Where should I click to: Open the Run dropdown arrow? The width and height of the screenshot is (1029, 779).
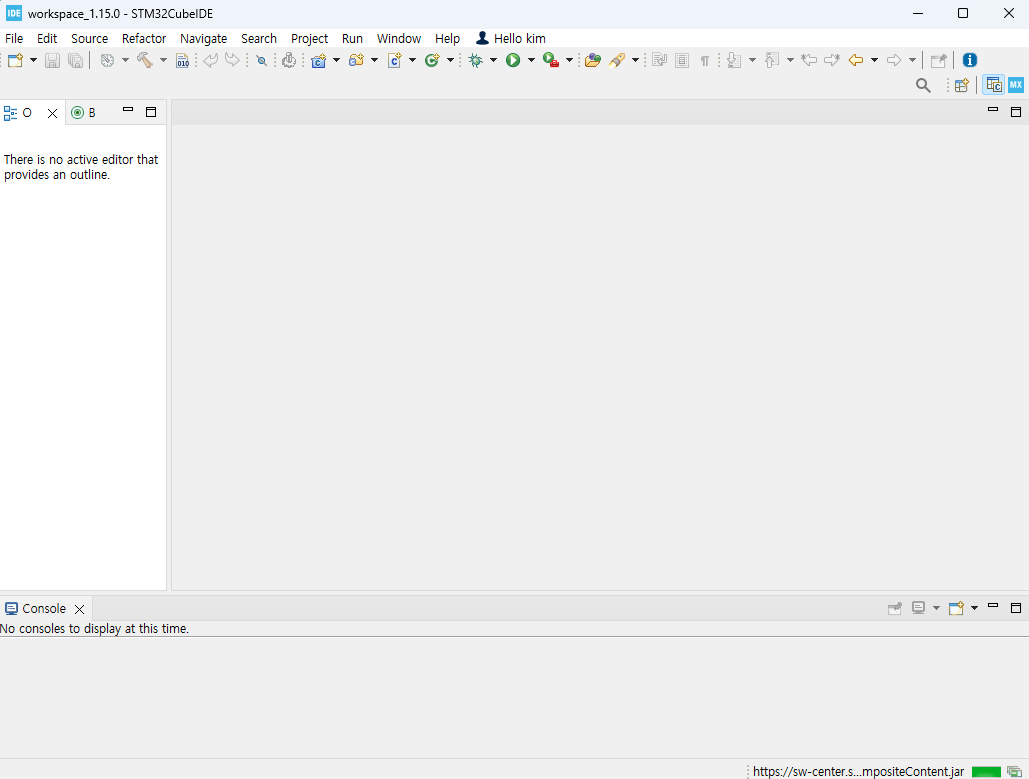[x=530, y=59]
